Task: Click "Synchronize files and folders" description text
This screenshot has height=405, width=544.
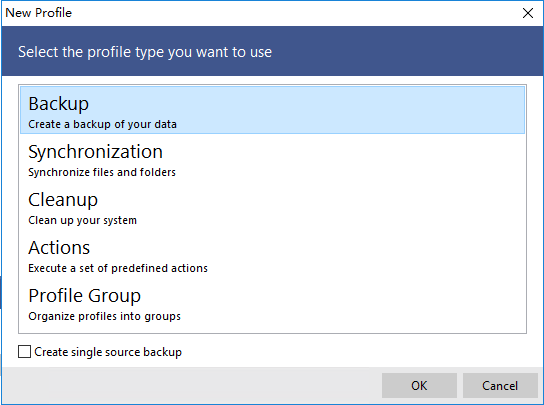Action: click(x=102, y=172)
